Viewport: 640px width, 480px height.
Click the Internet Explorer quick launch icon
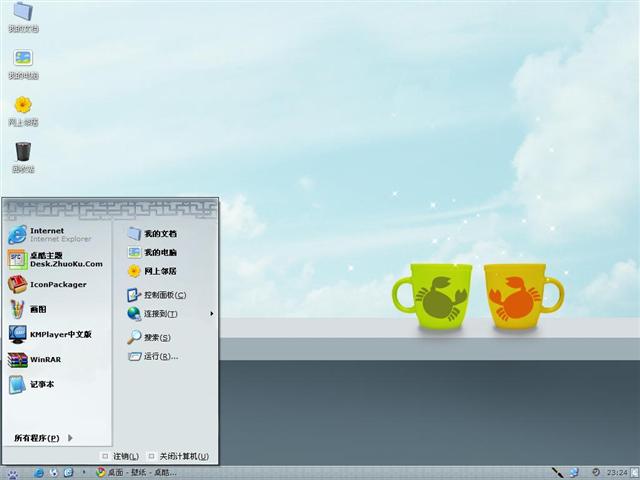click(39, 473)
